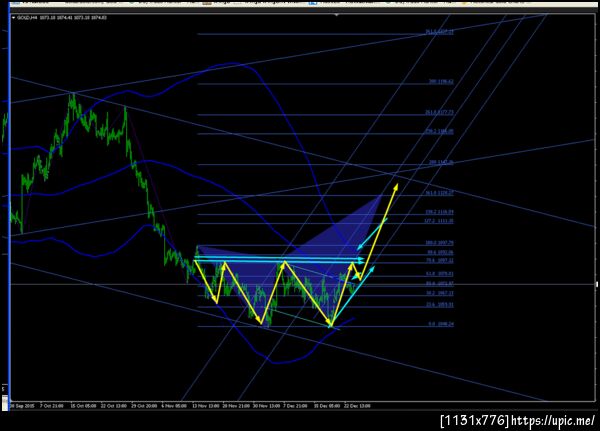Click the 22 Dec 13:00 time axis label
This screenshot has width=600, height=431.
pyautogui.click(x=357, y=406)
